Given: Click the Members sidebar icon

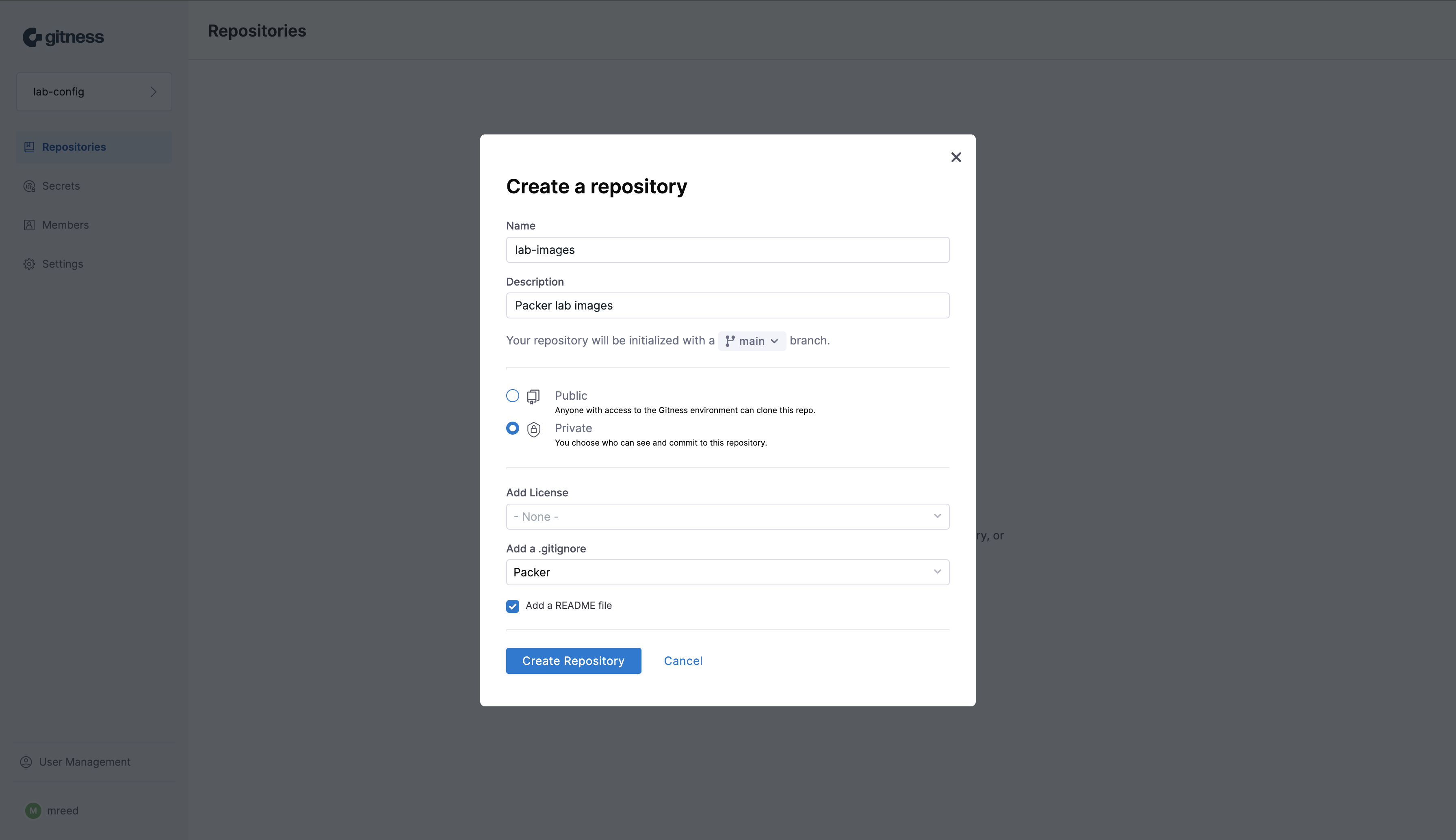Looking at the screenshot, I should coord(29,225).
